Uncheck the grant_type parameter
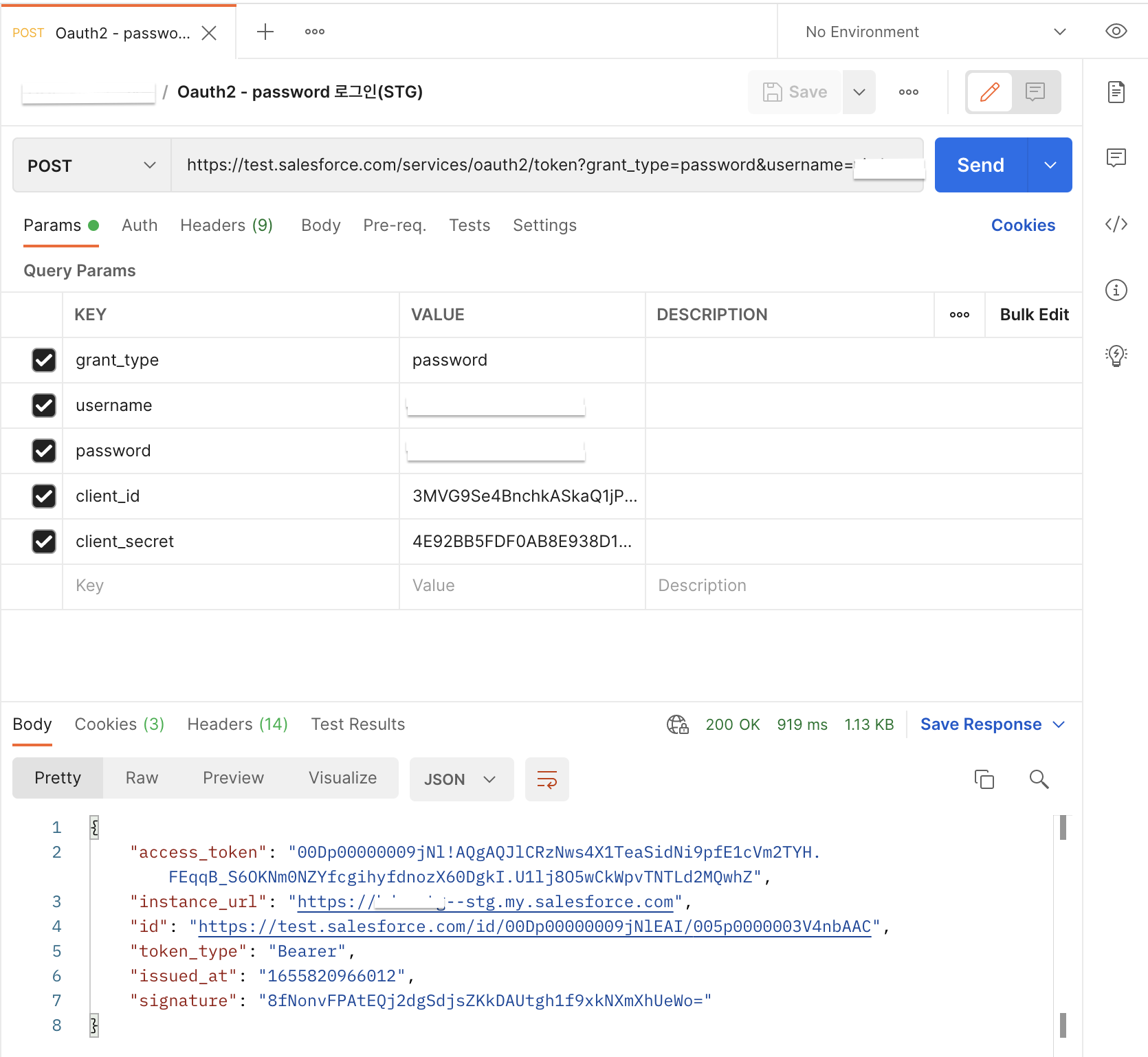Viewport: 1148px width, 1057px height. 44,360
